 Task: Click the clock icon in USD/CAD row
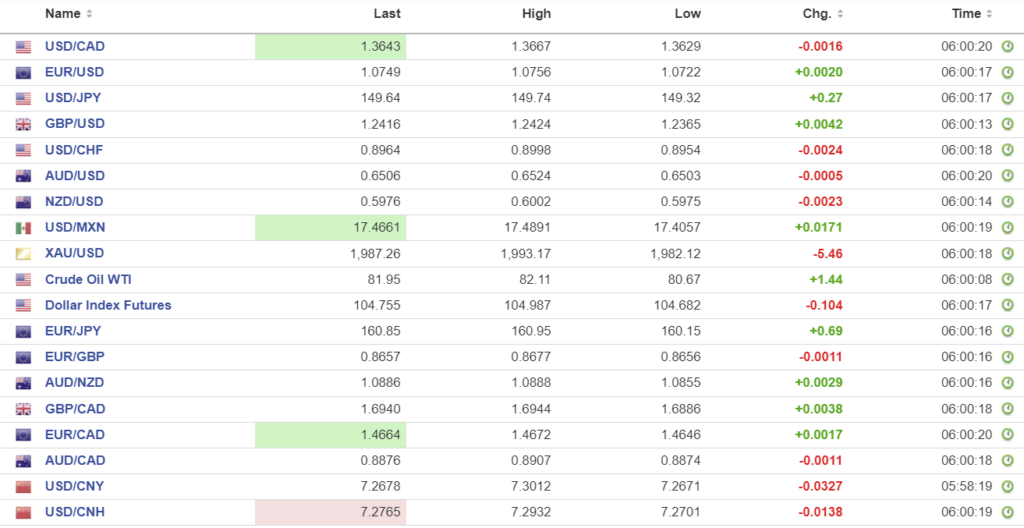point(1007,47)
